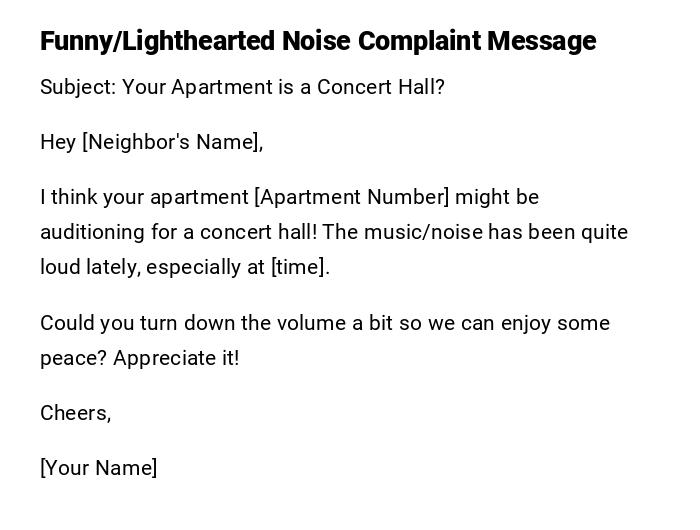Click the "Cheers," closing line
700x530 pixels.
[x=75, y=413]
